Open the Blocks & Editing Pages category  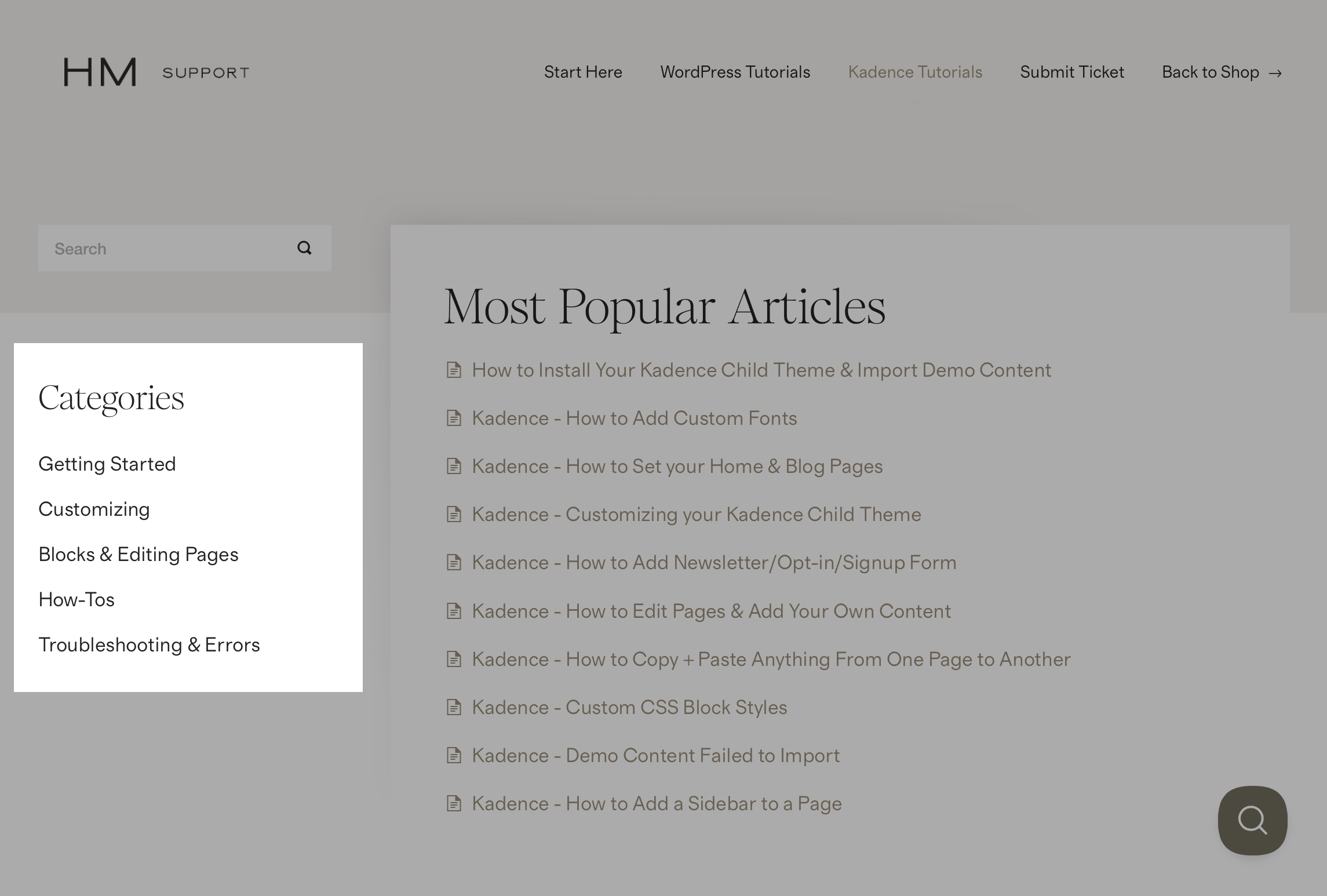tap(138, 554)
